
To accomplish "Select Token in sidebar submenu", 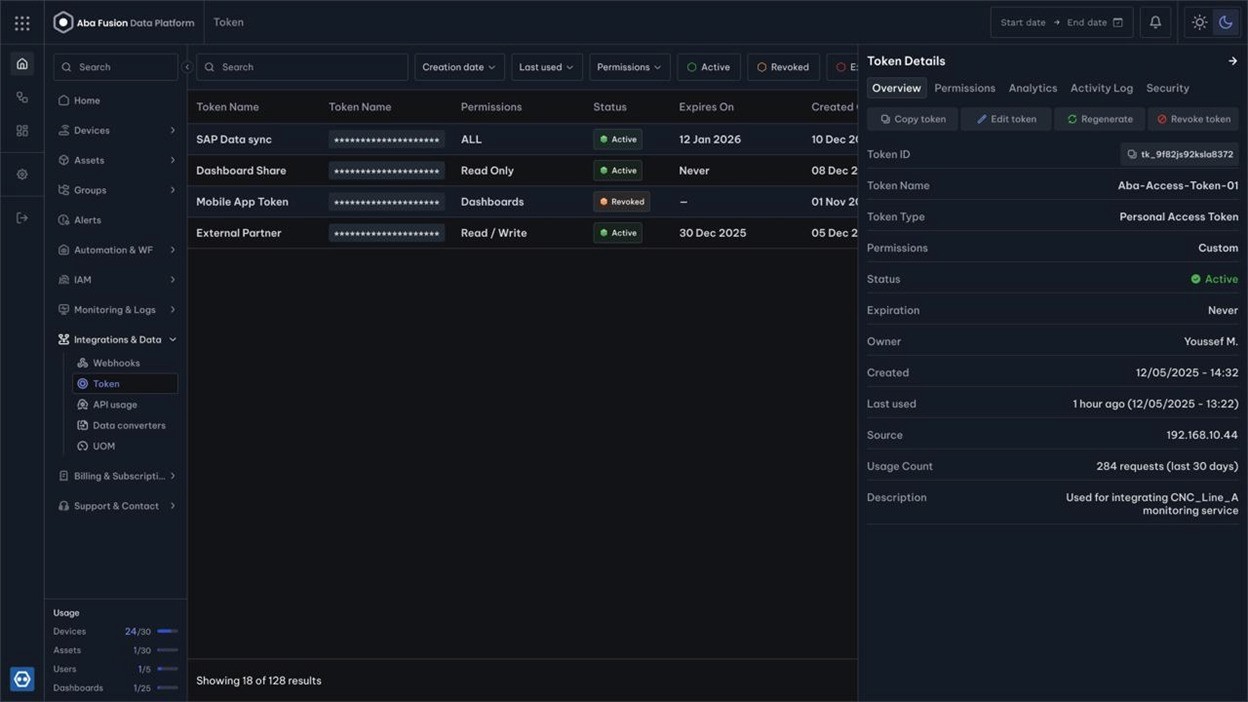I will [125, 384].
